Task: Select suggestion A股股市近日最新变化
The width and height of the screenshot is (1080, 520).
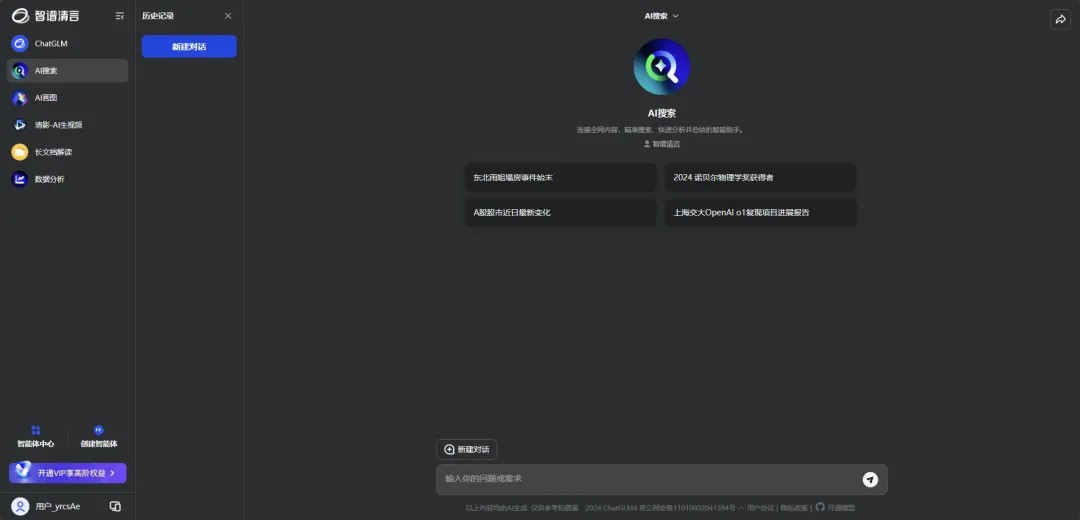Action: [561, 213]
